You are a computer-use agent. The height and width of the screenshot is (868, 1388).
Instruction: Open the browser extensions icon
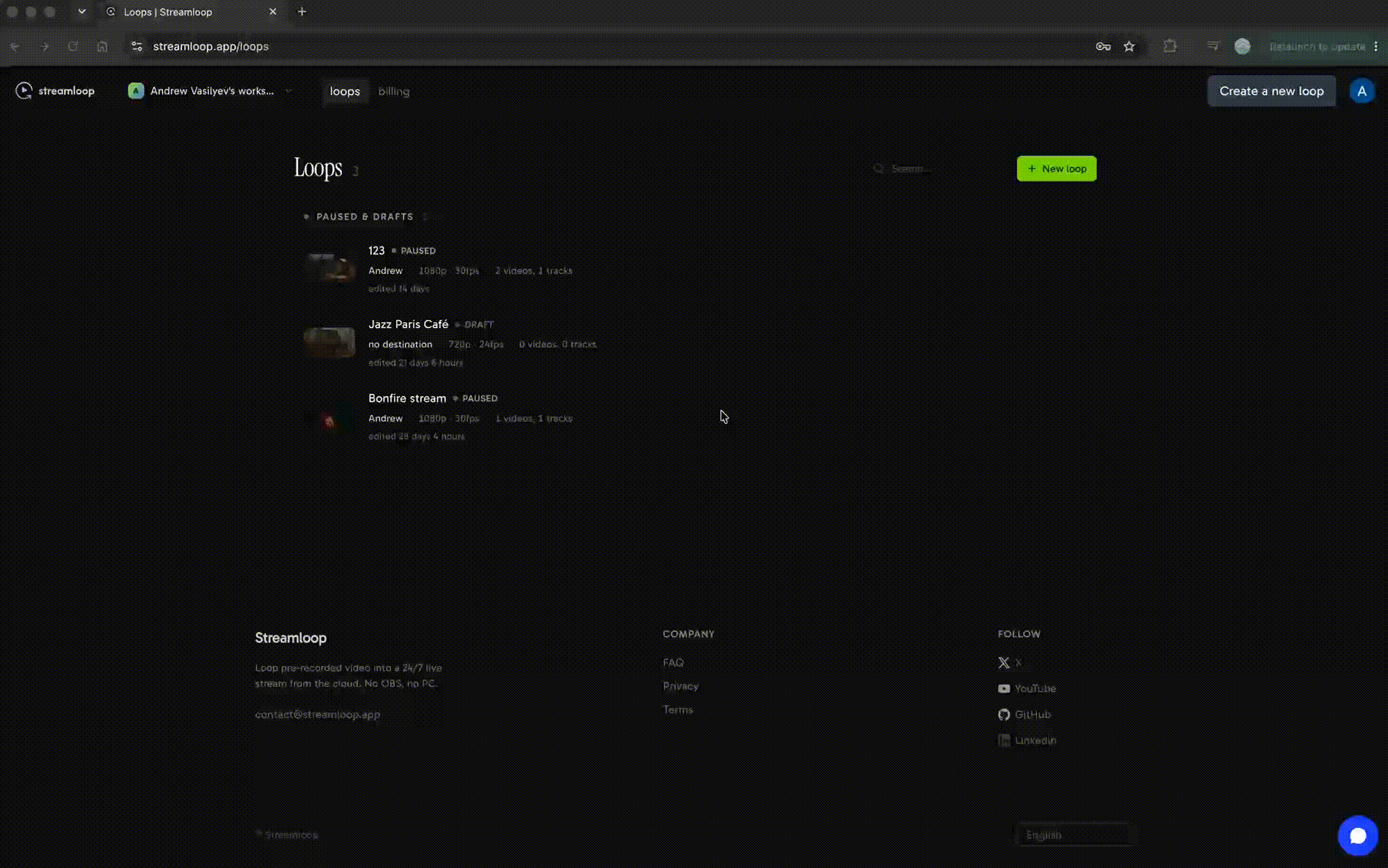click(x=1170, y=46)
